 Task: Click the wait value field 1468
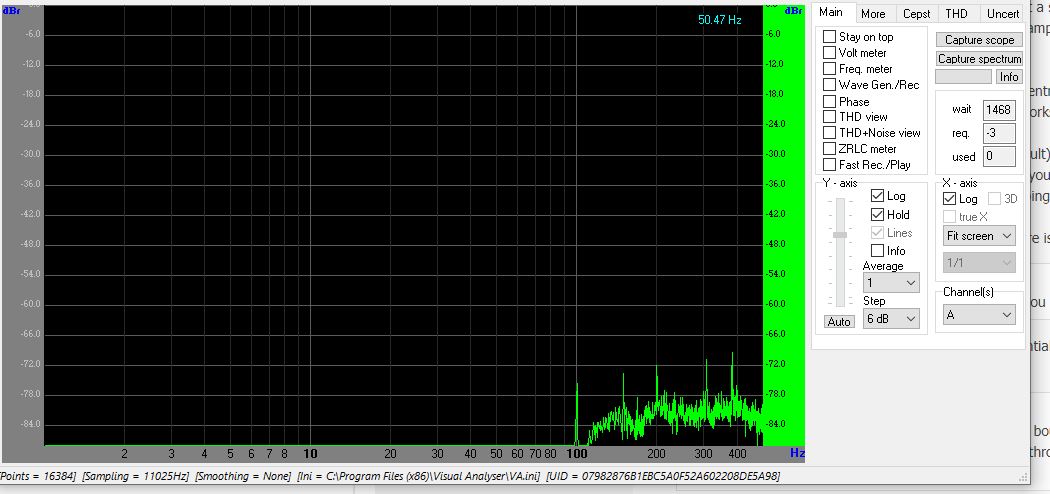click(x=998, y=110)
